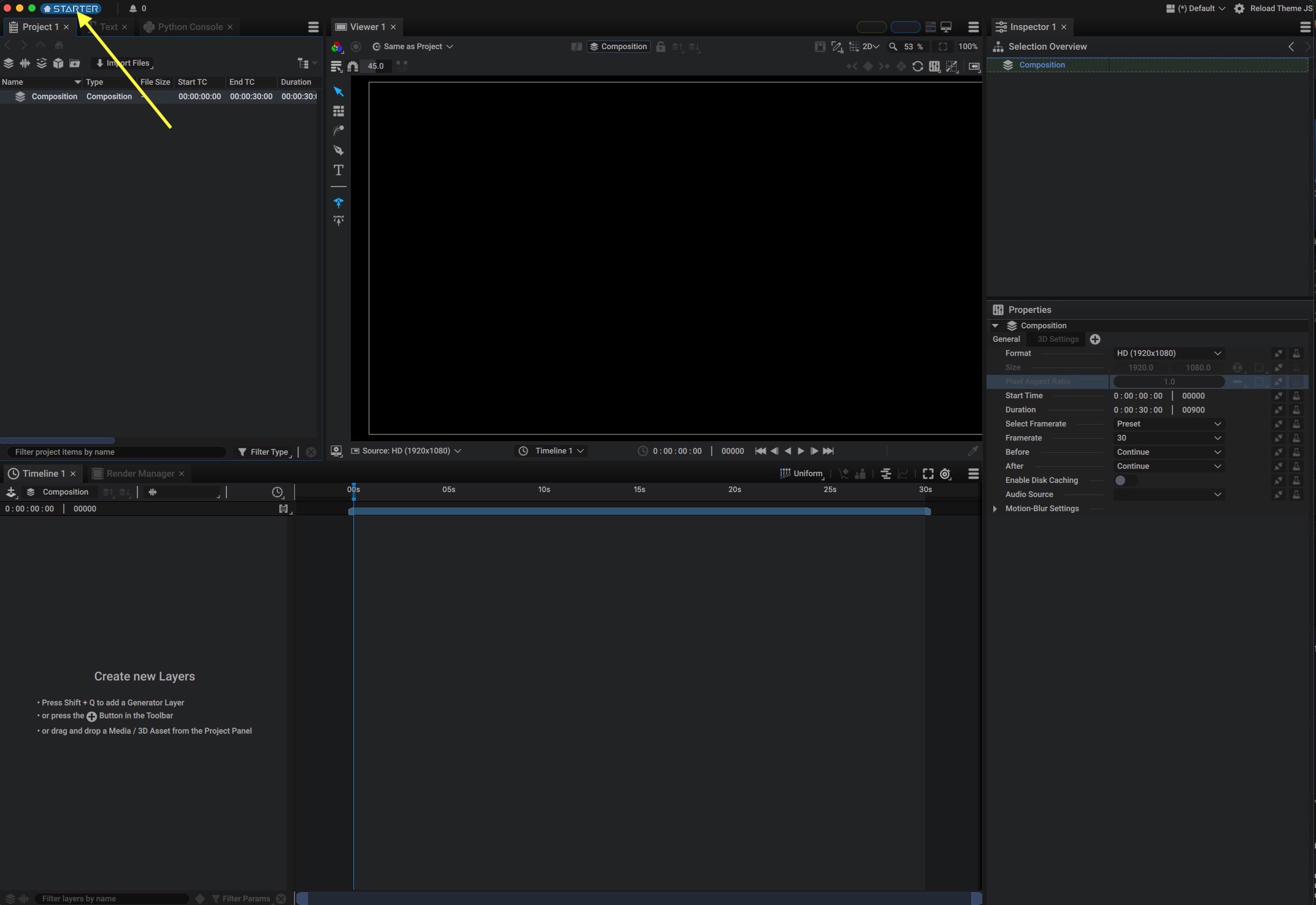Jump to the last frame

click(828, 451)
